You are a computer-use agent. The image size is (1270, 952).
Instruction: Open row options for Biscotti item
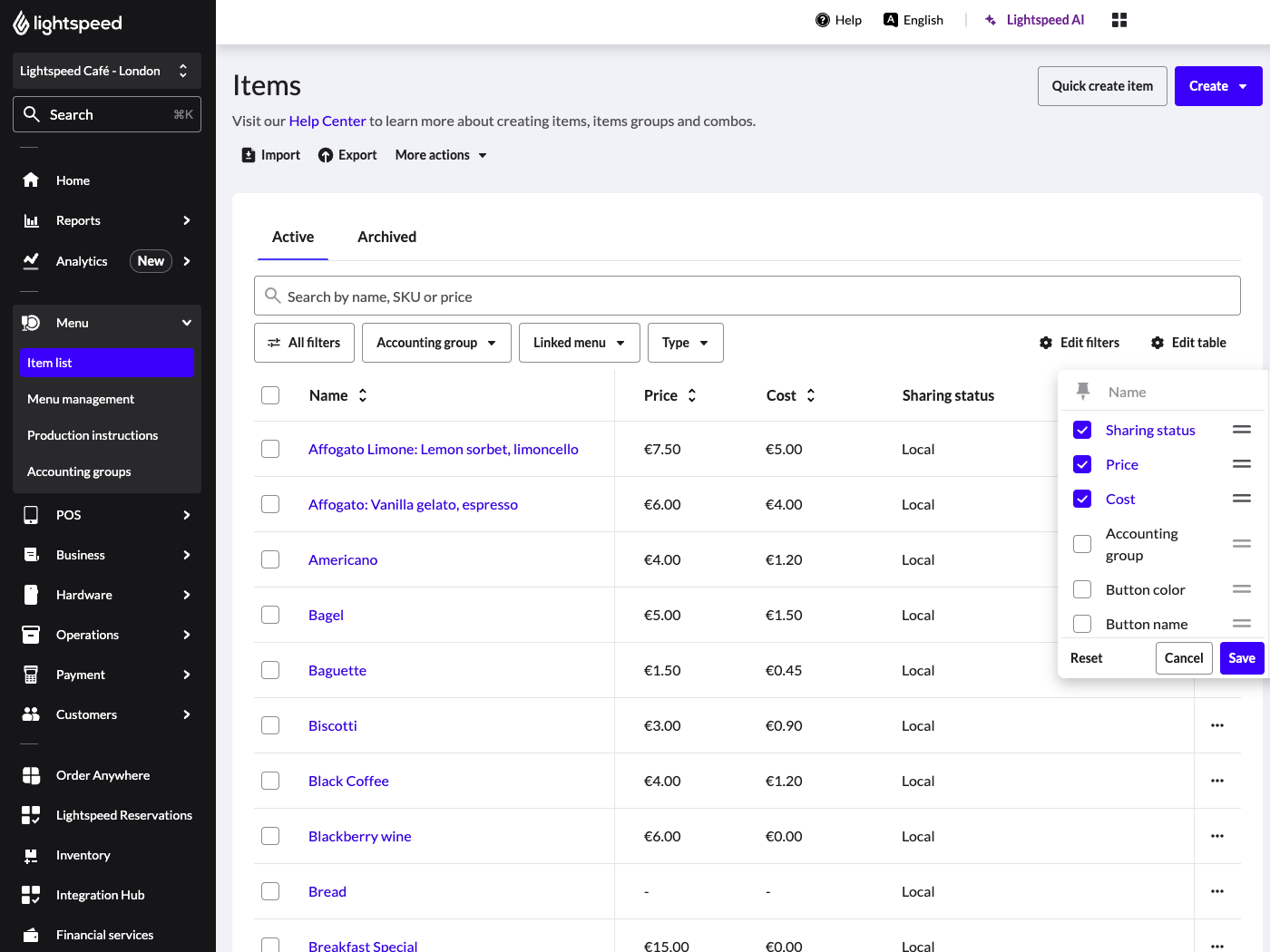[1217, 725]
